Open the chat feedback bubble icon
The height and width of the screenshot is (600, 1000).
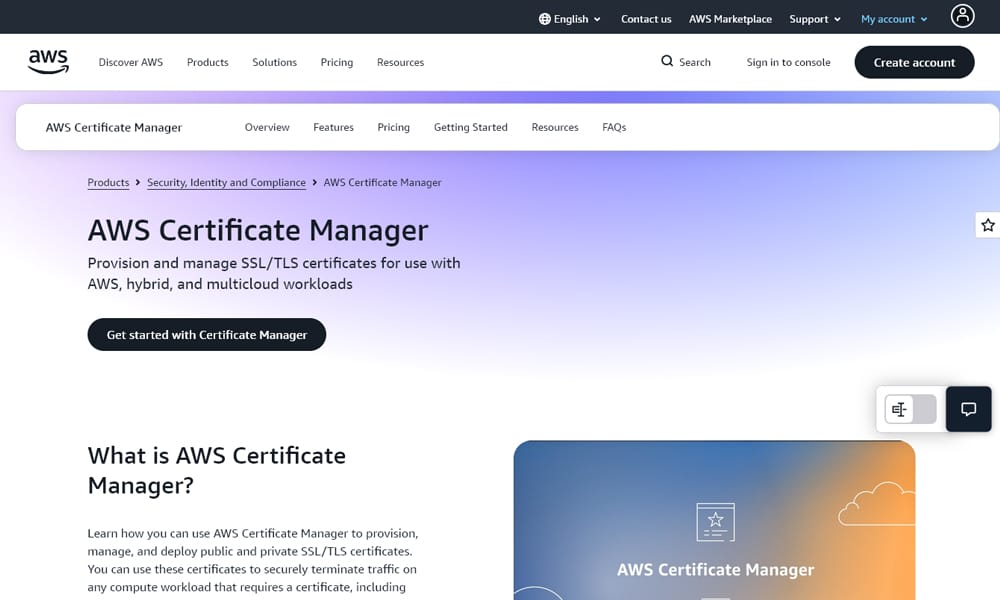pyautogui.click(x=968, y=409)
